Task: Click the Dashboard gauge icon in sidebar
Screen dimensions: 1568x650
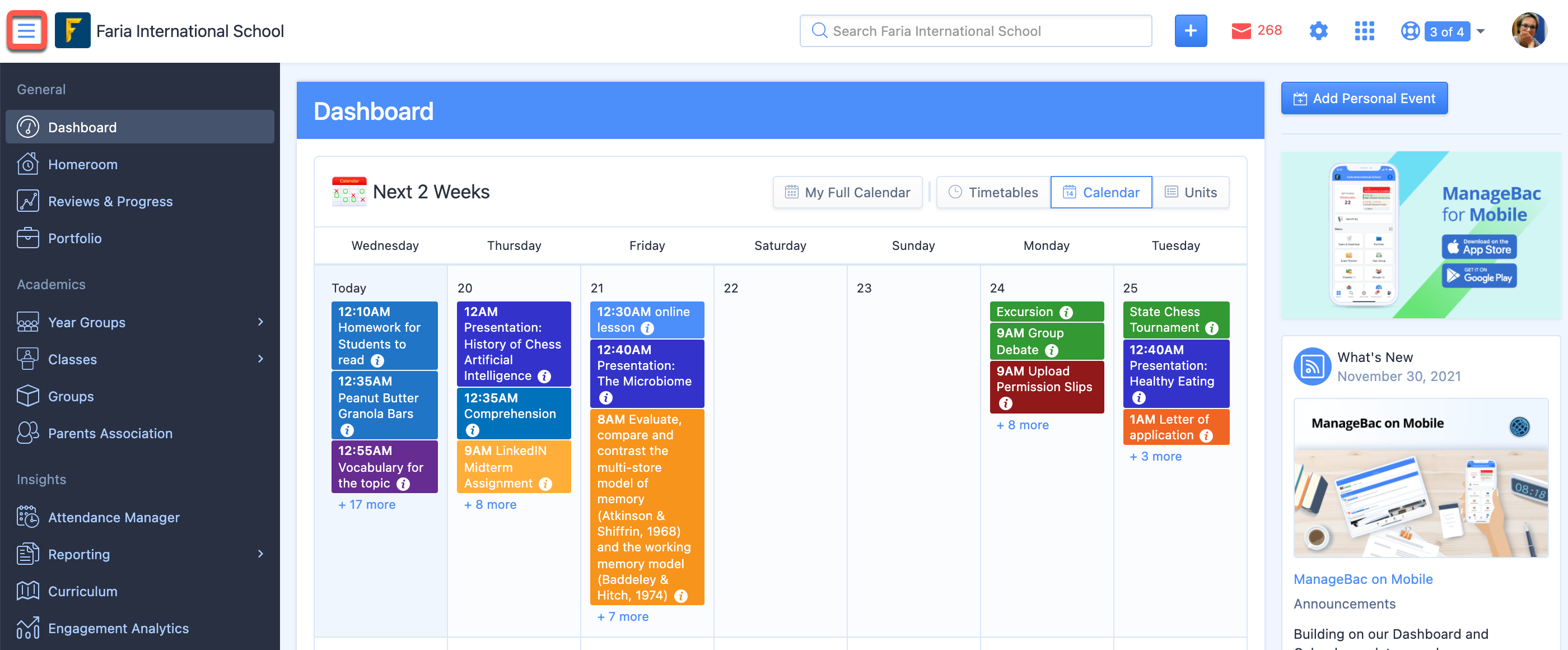Action: point(27,127)
